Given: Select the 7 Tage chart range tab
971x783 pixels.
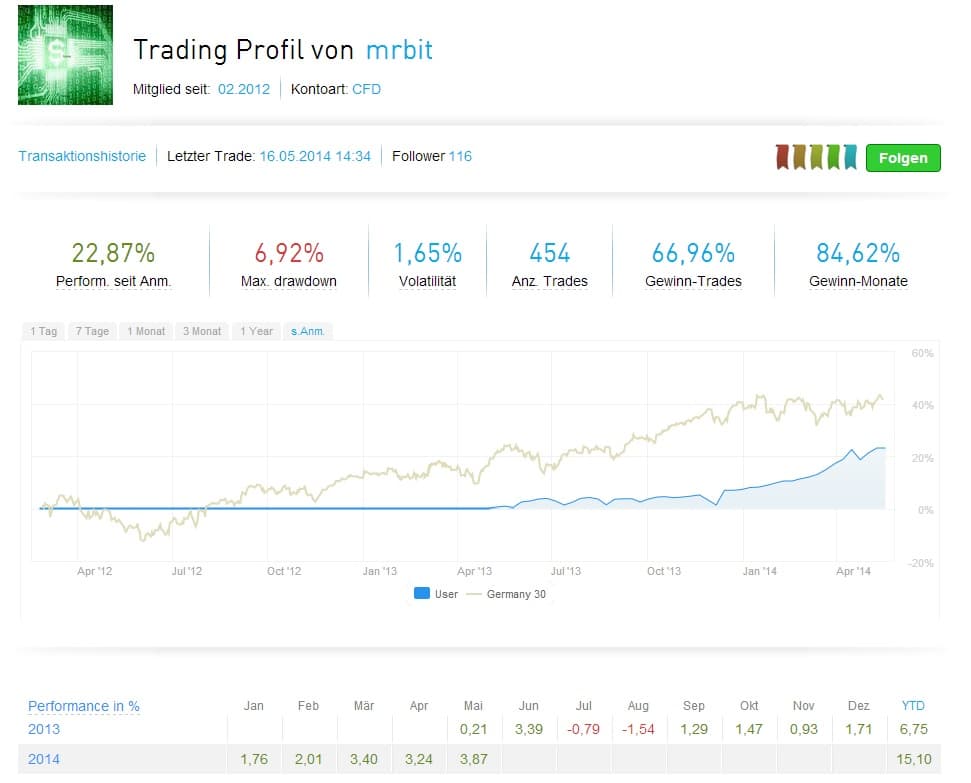Looking at the screenshot, I should [92, 331].
